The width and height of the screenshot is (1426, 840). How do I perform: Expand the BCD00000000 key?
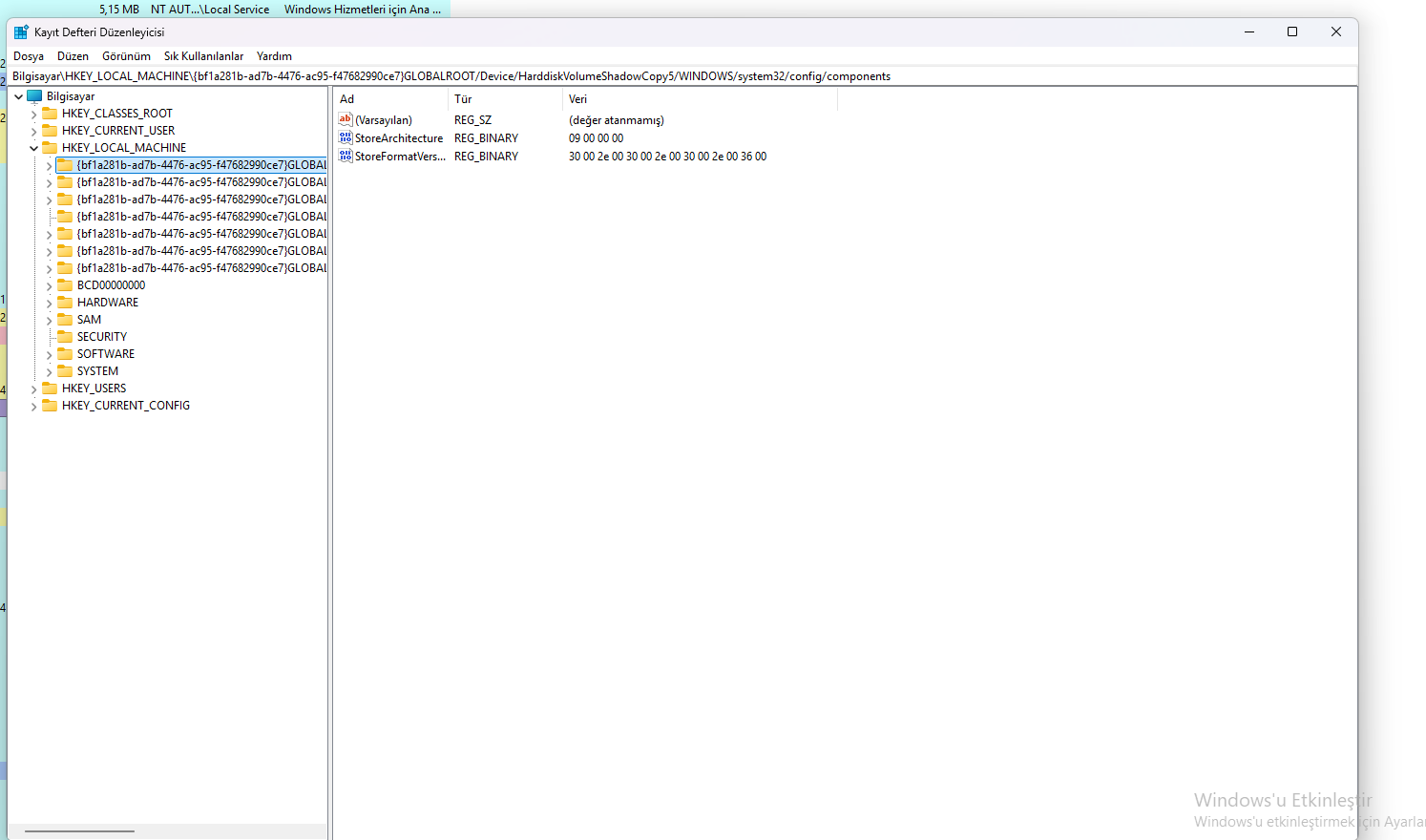pos(50,285)
